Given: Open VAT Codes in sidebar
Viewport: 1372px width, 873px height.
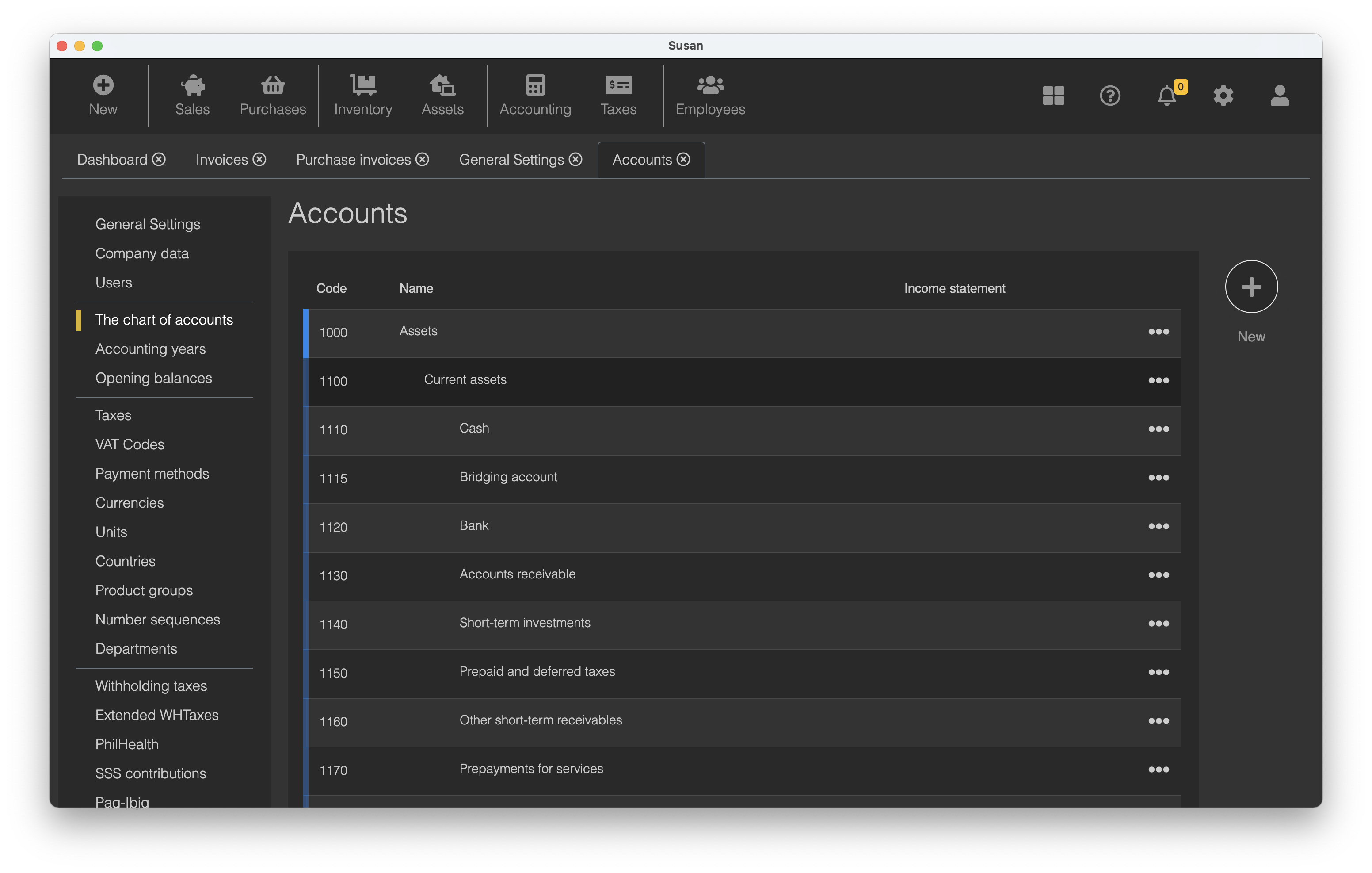Looking at the screenshot, I should click(x=130, y=444).
